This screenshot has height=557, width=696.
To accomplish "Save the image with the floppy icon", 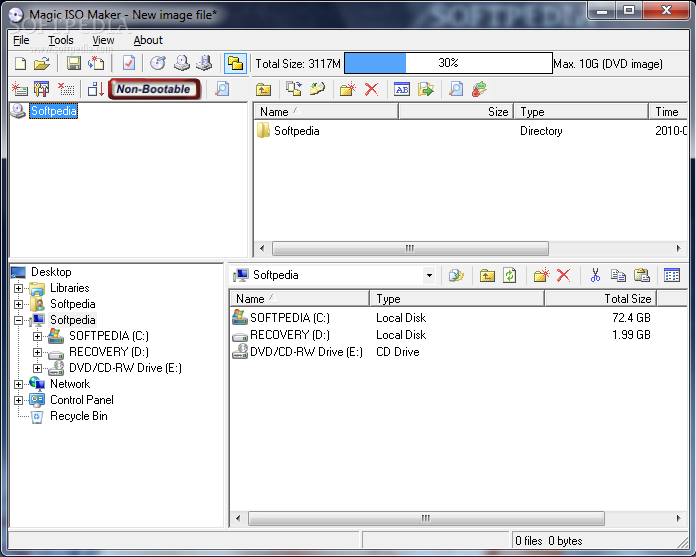I will 74,63.
